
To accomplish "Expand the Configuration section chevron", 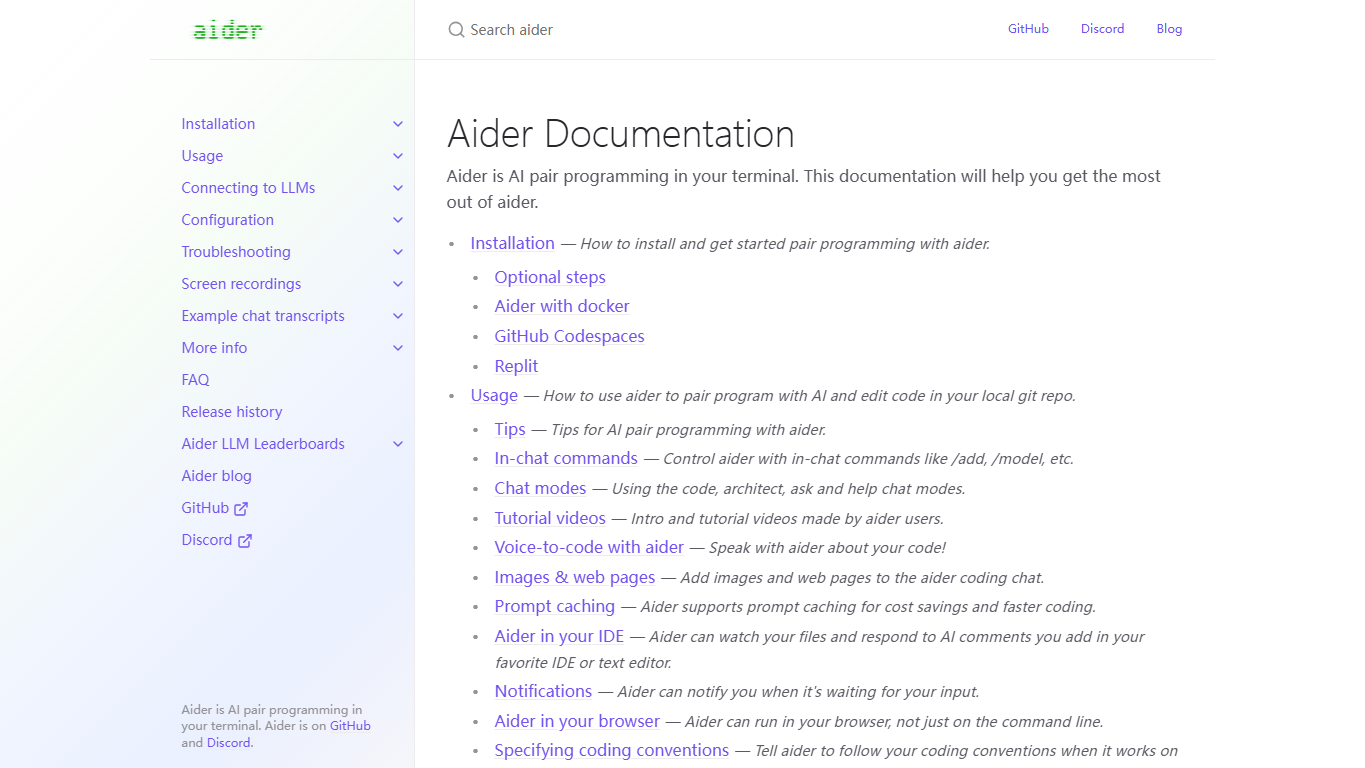I will pos(398,220).
